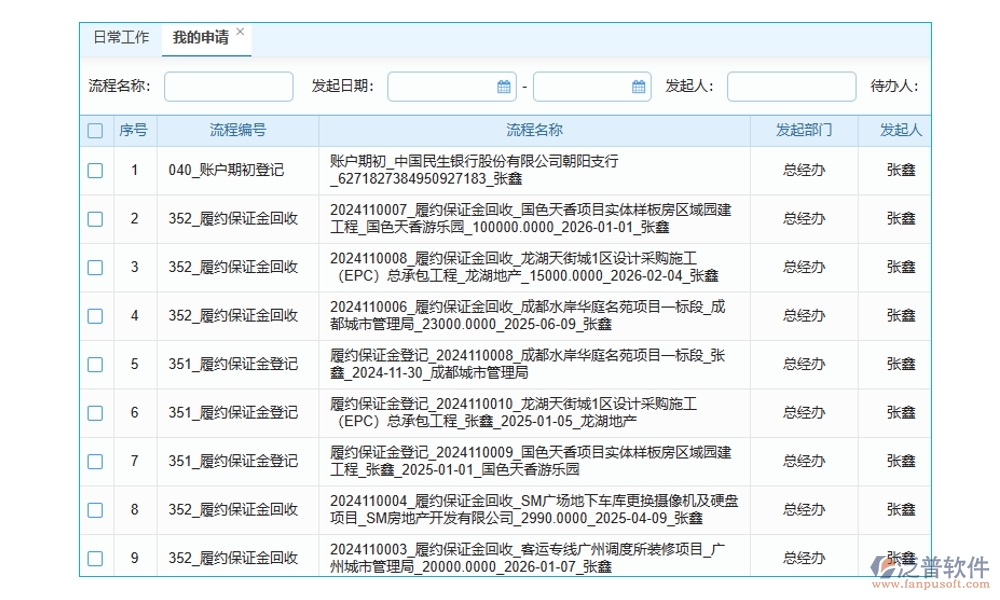Check the checkbox for 040_账户期初登记 row

click(95, 170)
